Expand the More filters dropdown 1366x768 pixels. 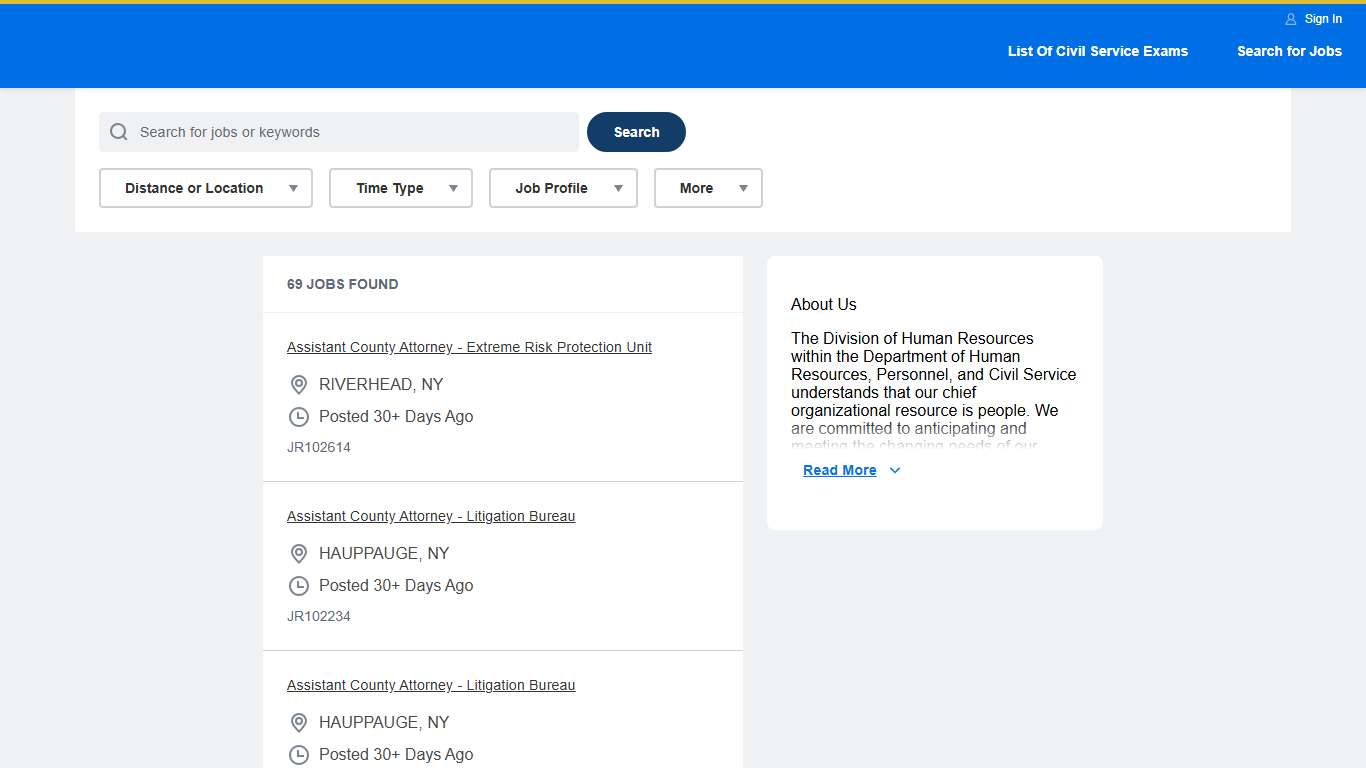tap(708, 188)
